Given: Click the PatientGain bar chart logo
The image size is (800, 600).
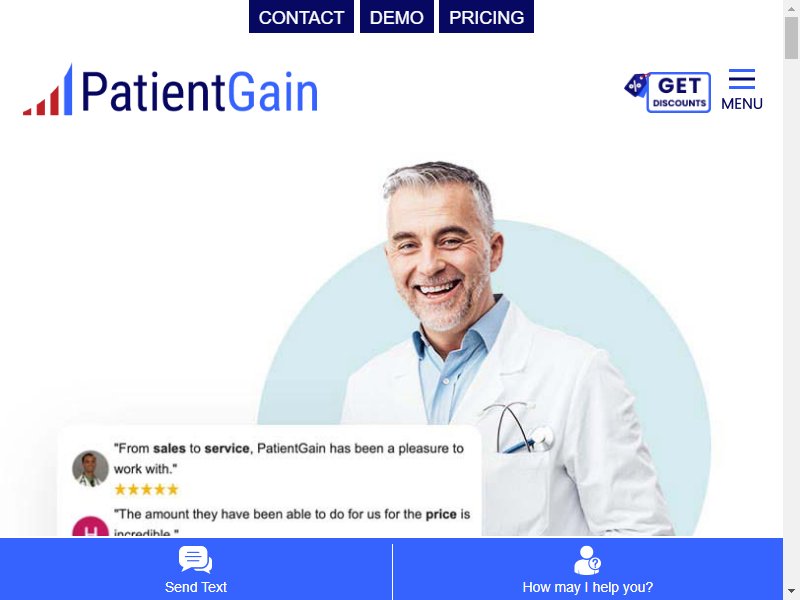Looking at the screenshot, I should click(x=48, y=90).
